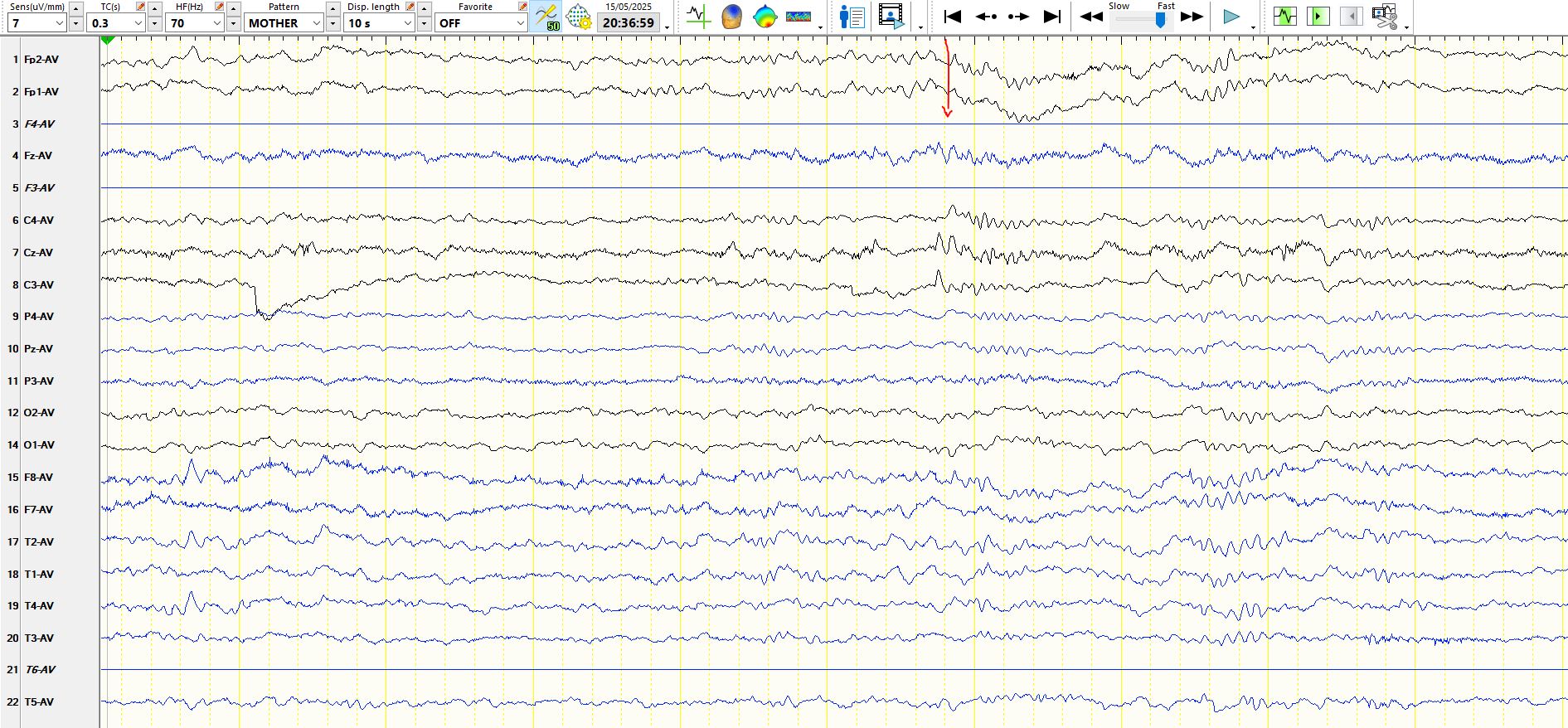Open the electrode montage settings icon
1568x728 pixels.
click(579, 17)
